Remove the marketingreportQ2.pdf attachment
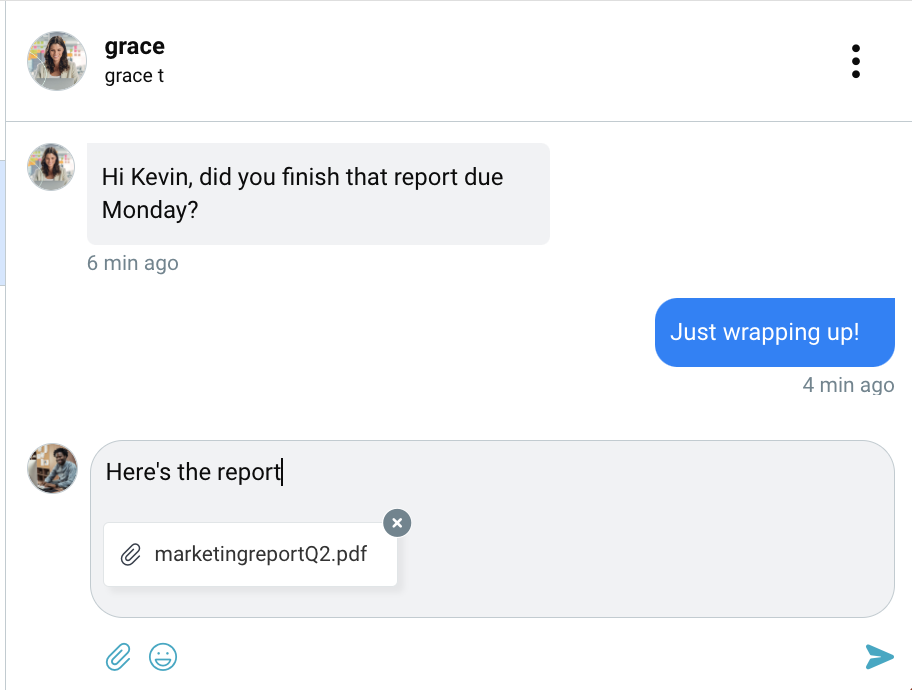The width and height of the screenshot is (912, 690). pyautogui.click(x=397, y=522)
